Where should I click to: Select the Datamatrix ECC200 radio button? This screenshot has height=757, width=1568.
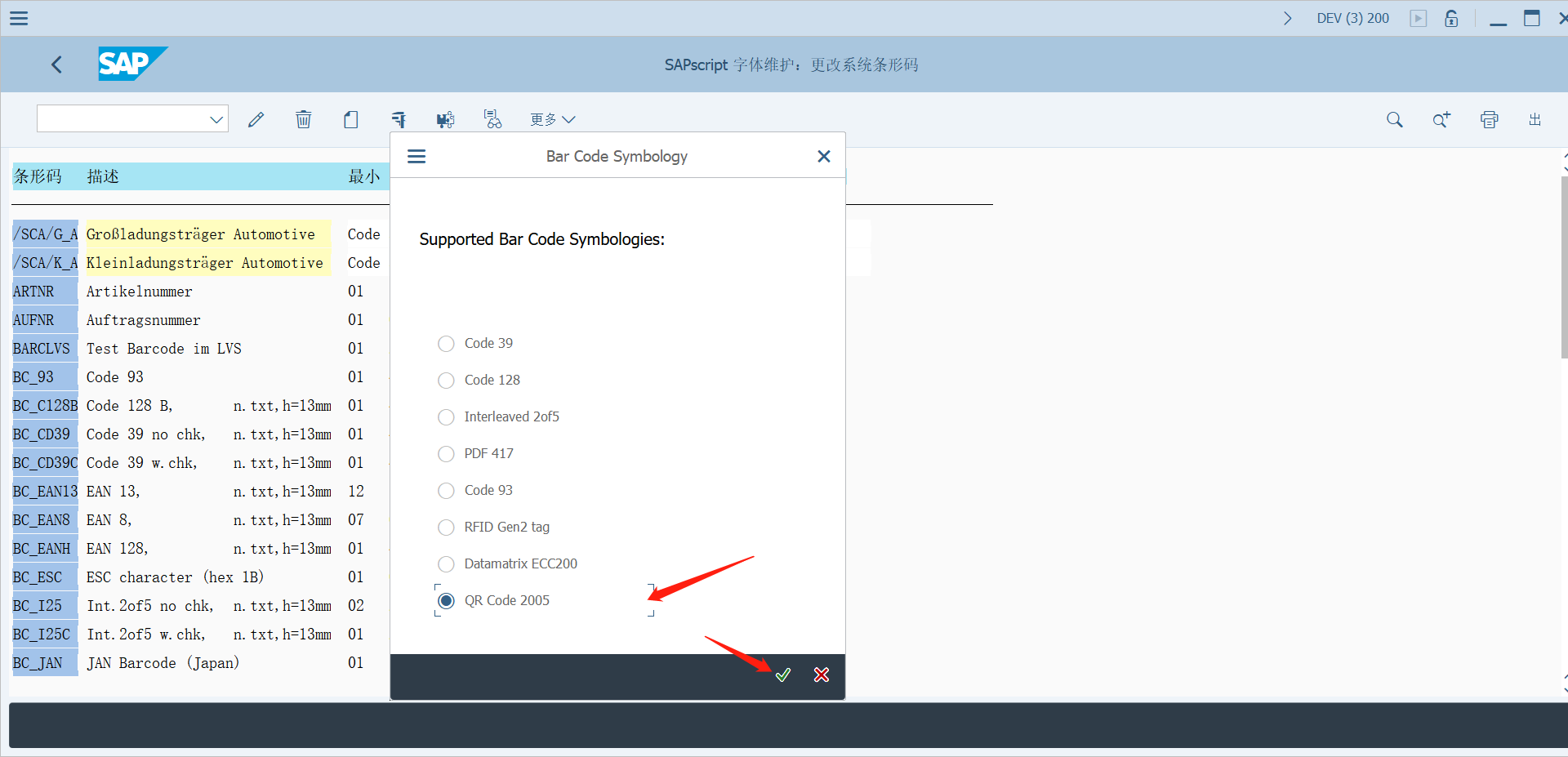pyautogui.click(x=446, y=564)
